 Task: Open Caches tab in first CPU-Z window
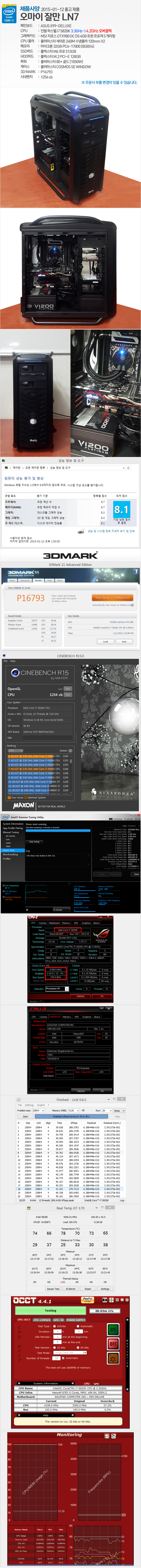[x=43, y=923]
